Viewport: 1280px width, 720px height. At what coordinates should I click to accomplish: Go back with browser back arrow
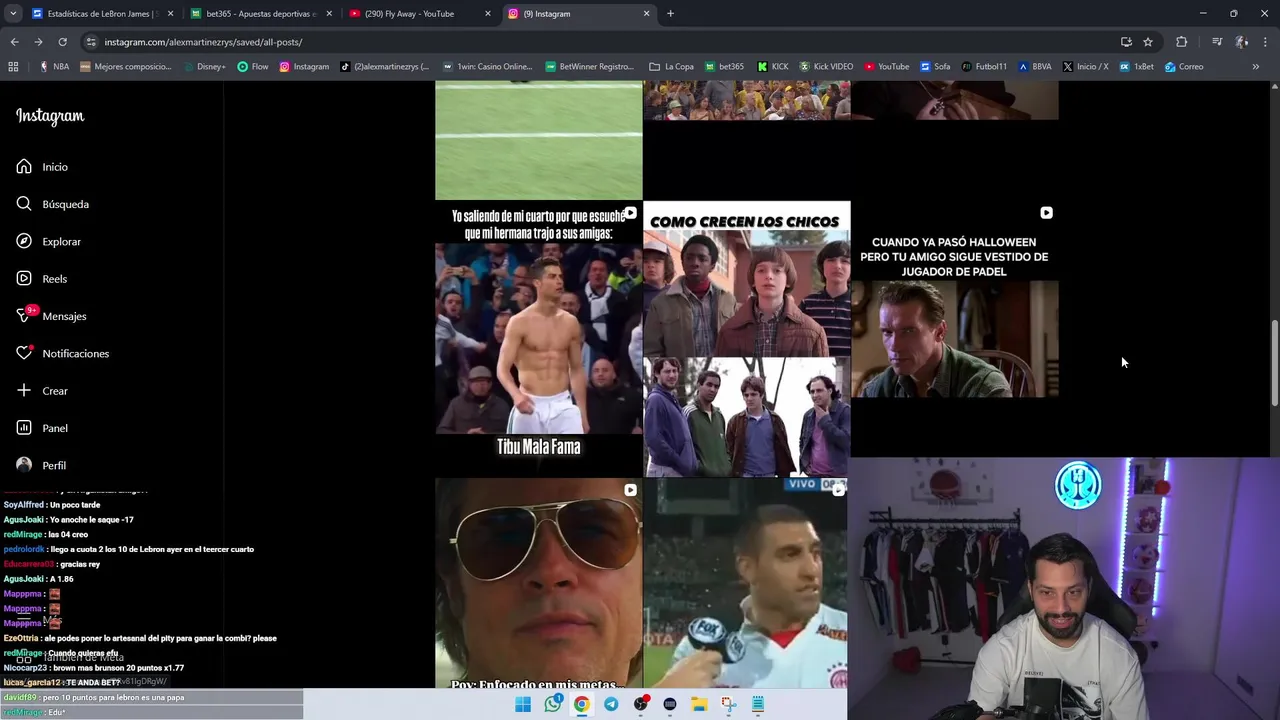pos(14,42)
